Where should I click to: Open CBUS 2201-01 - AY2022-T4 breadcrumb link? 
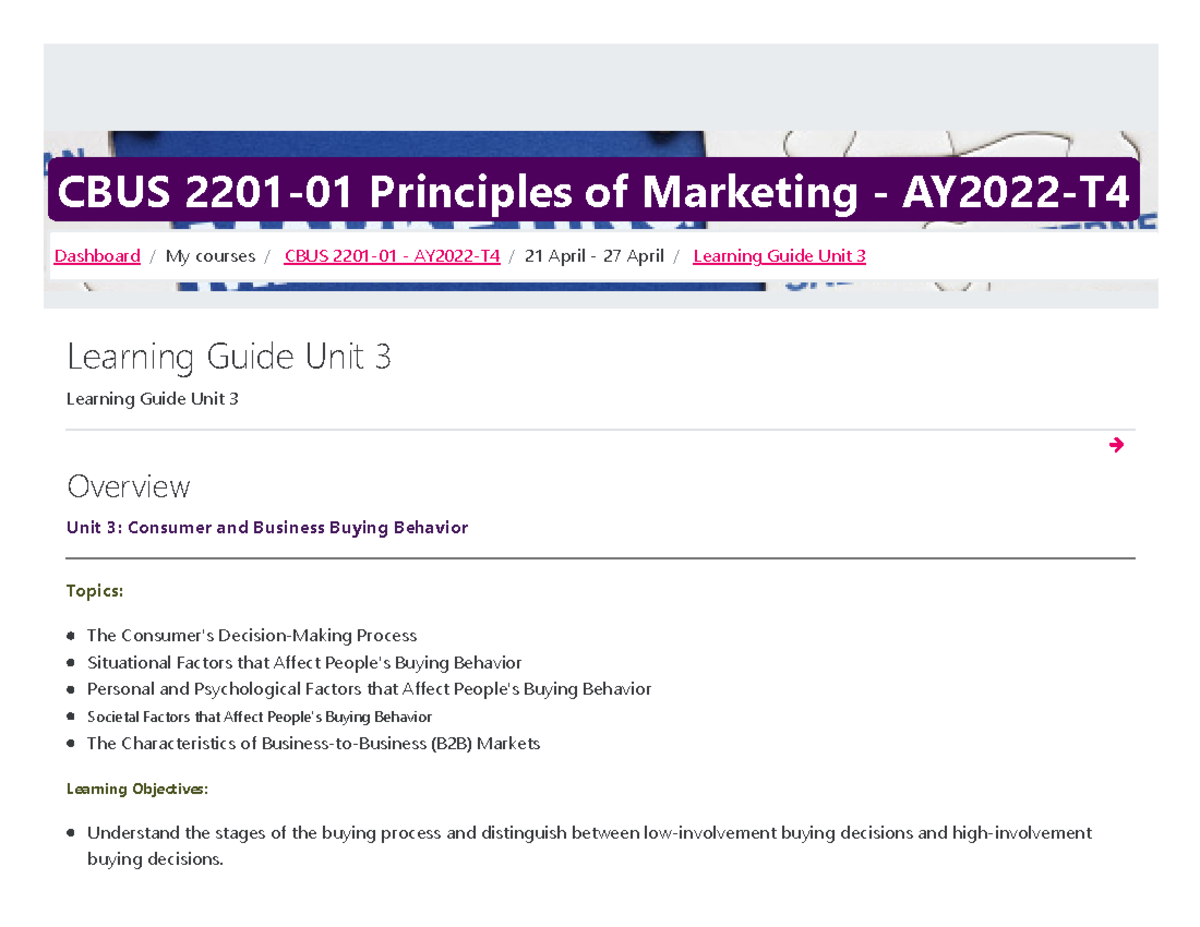[392, 256]
